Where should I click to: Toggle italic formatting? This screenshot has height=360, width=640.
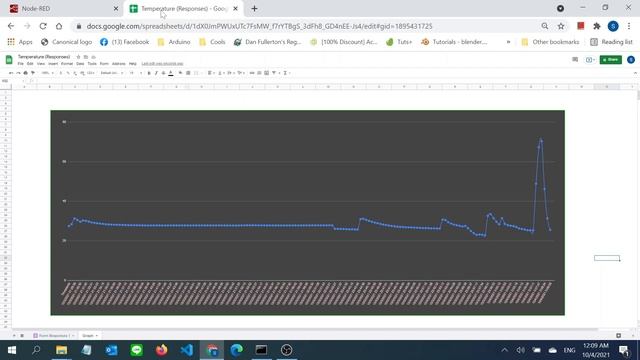coord(156,73)
